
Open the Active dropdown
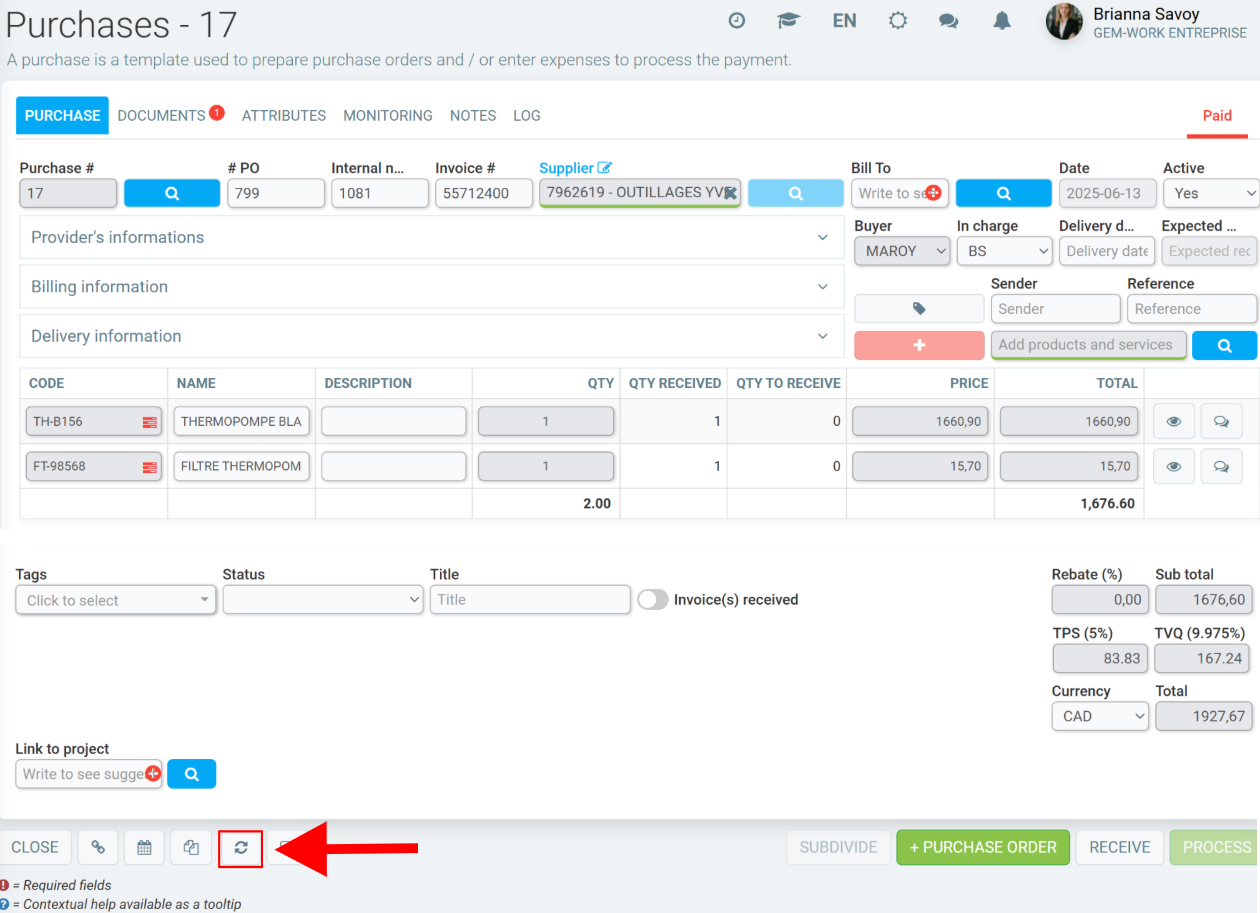1210,193
